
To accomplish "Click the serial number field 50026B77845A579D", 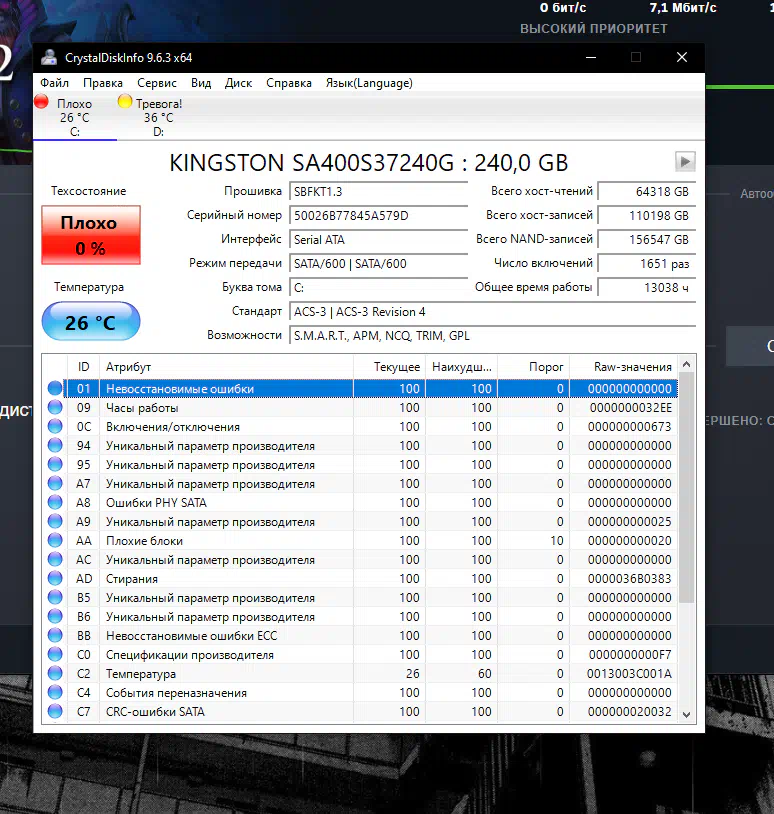I will click(378, 215).
